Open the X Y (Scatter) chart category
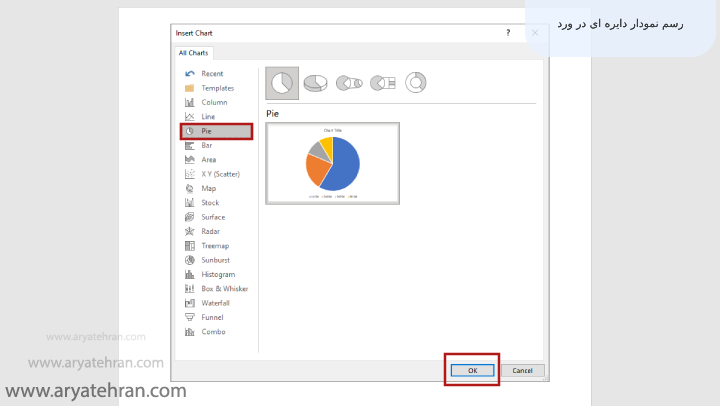Screen dimensions: 720x406 tap(220, 174)
